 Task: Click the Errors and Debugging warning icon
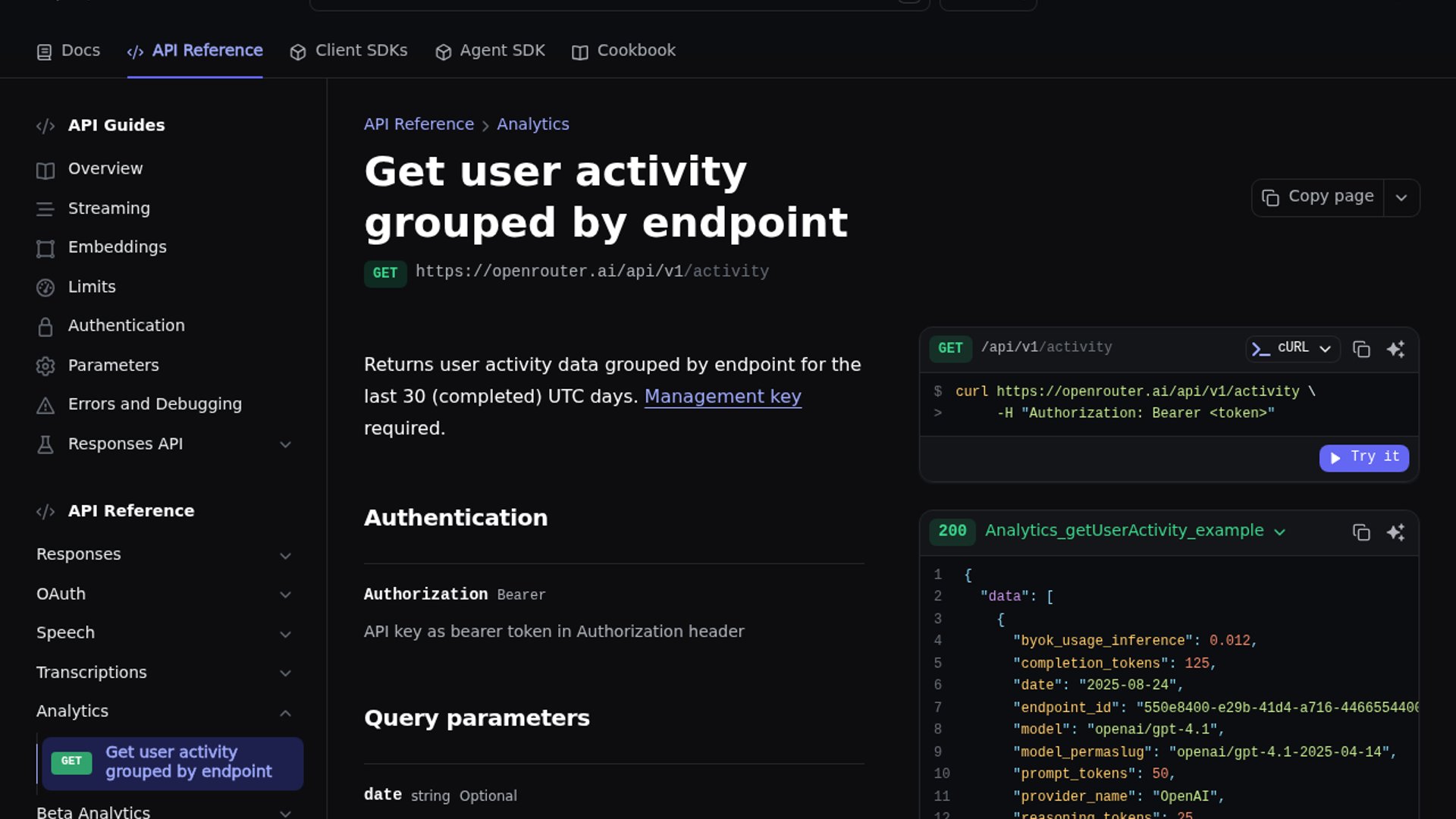(45, 406)
